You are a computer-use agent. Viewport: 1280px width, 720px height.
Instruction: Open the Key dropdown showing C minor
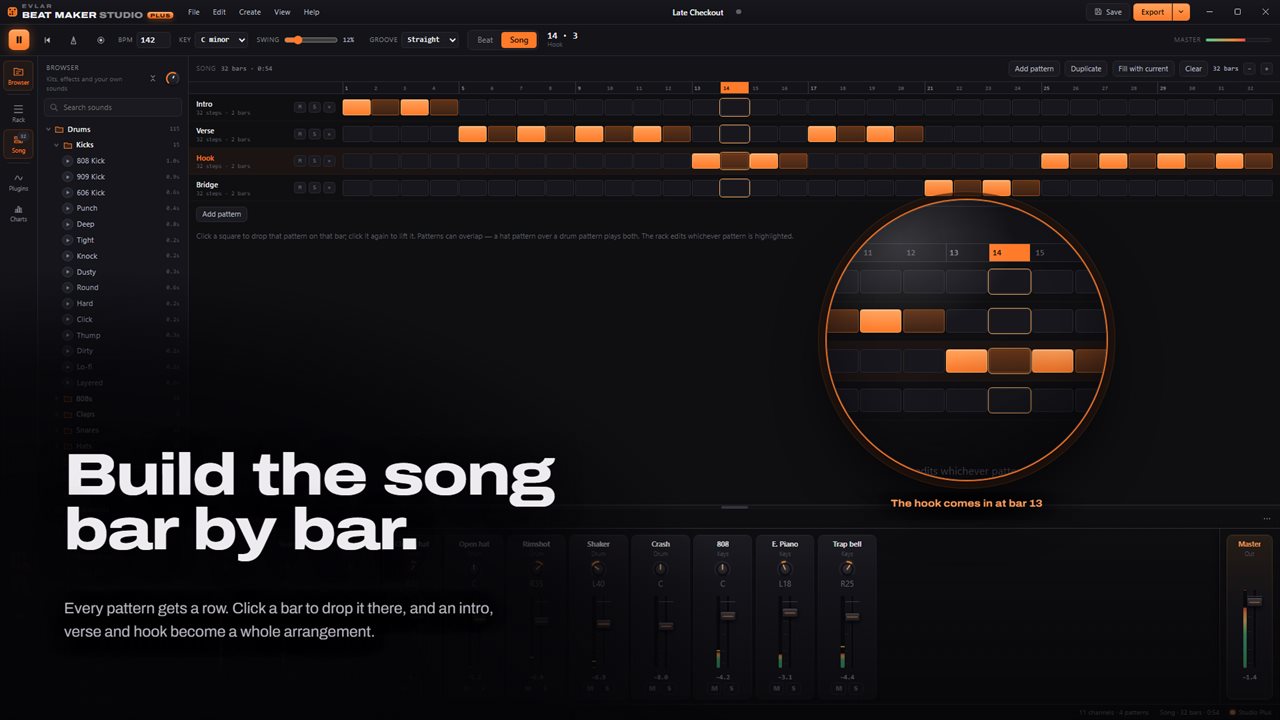point(221,40)
